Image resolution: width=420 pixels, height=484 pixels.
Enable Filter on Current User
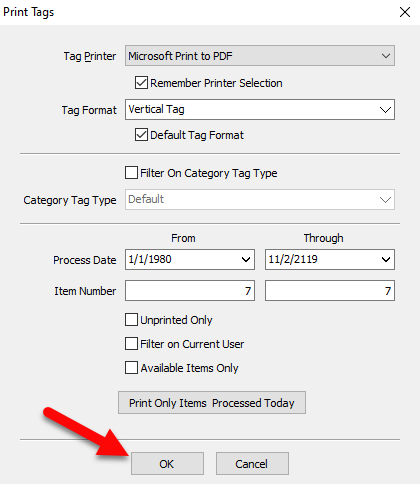pos(131,343)
